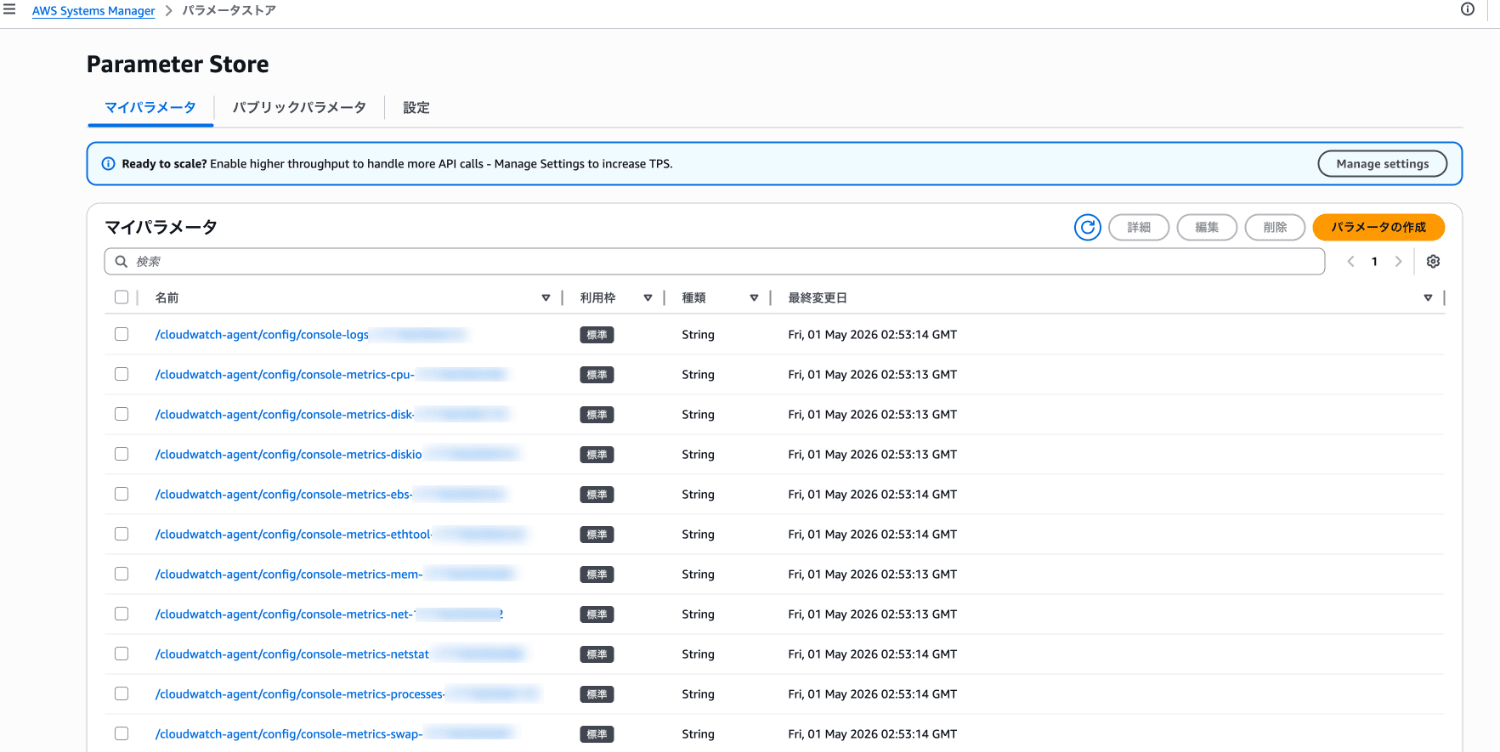Sort by 利用枠 column arrow
Image resolution: width=1500 pixels, height=752 pixels.
click(648, 298)
